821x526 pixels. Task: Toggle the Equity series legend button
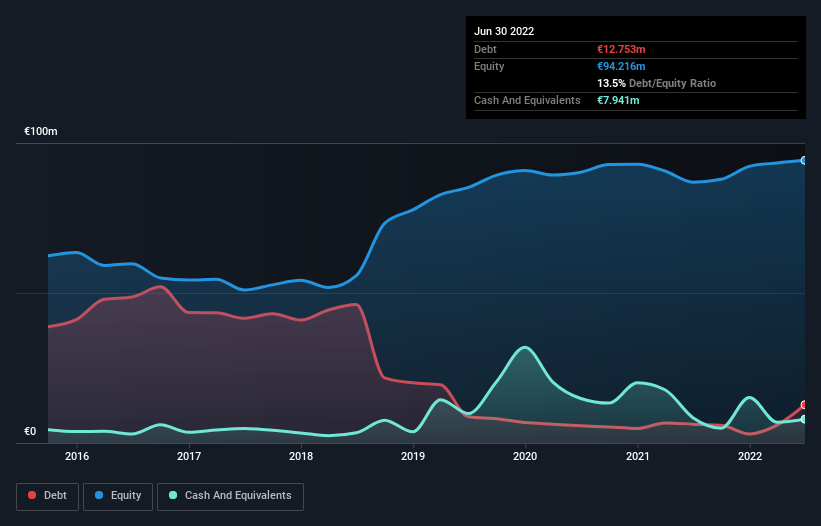(x=118, y=496)
